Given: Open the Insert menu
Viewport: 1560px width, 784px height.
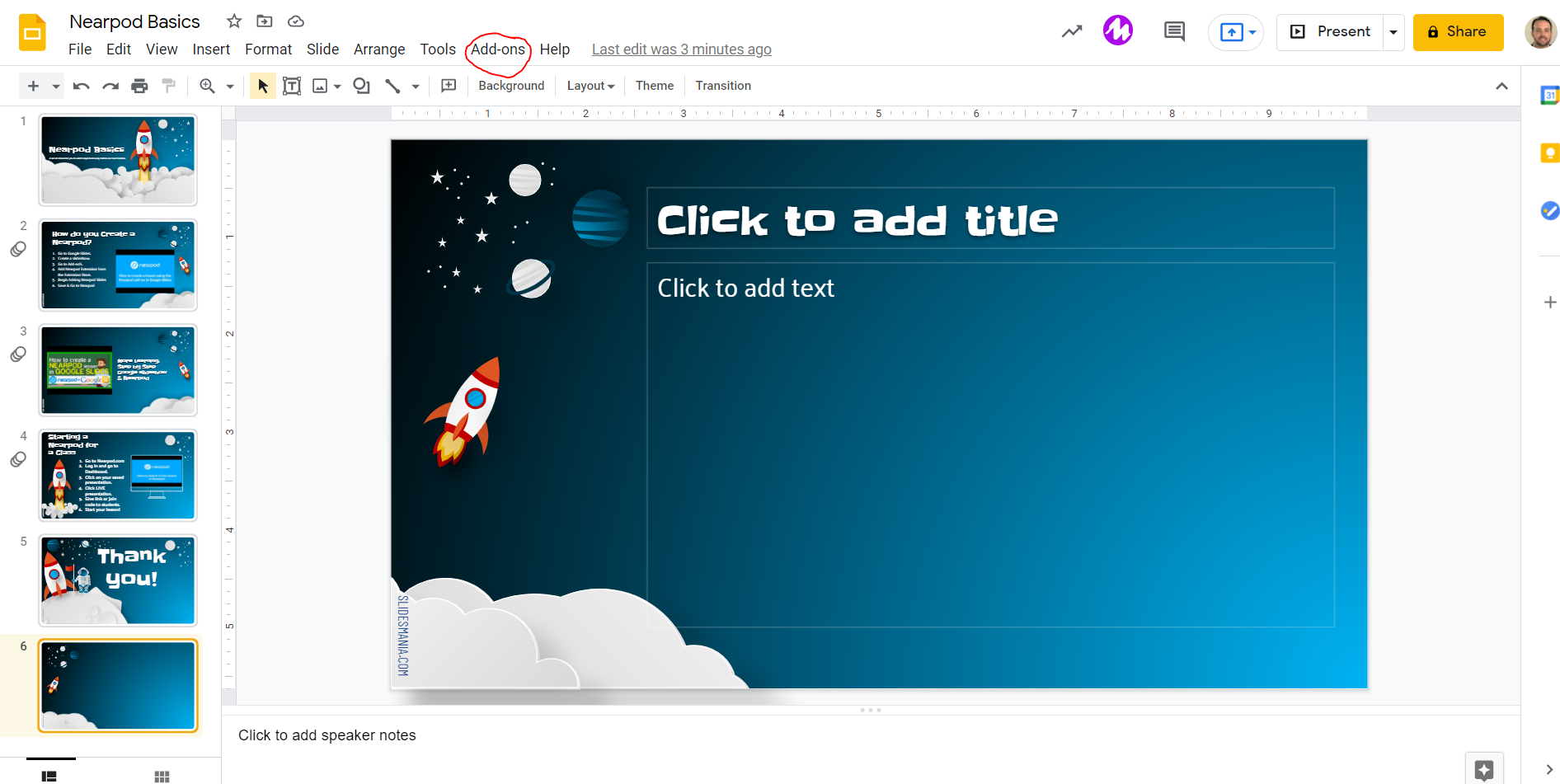Looking at the screenshot, I should [211, 49].
